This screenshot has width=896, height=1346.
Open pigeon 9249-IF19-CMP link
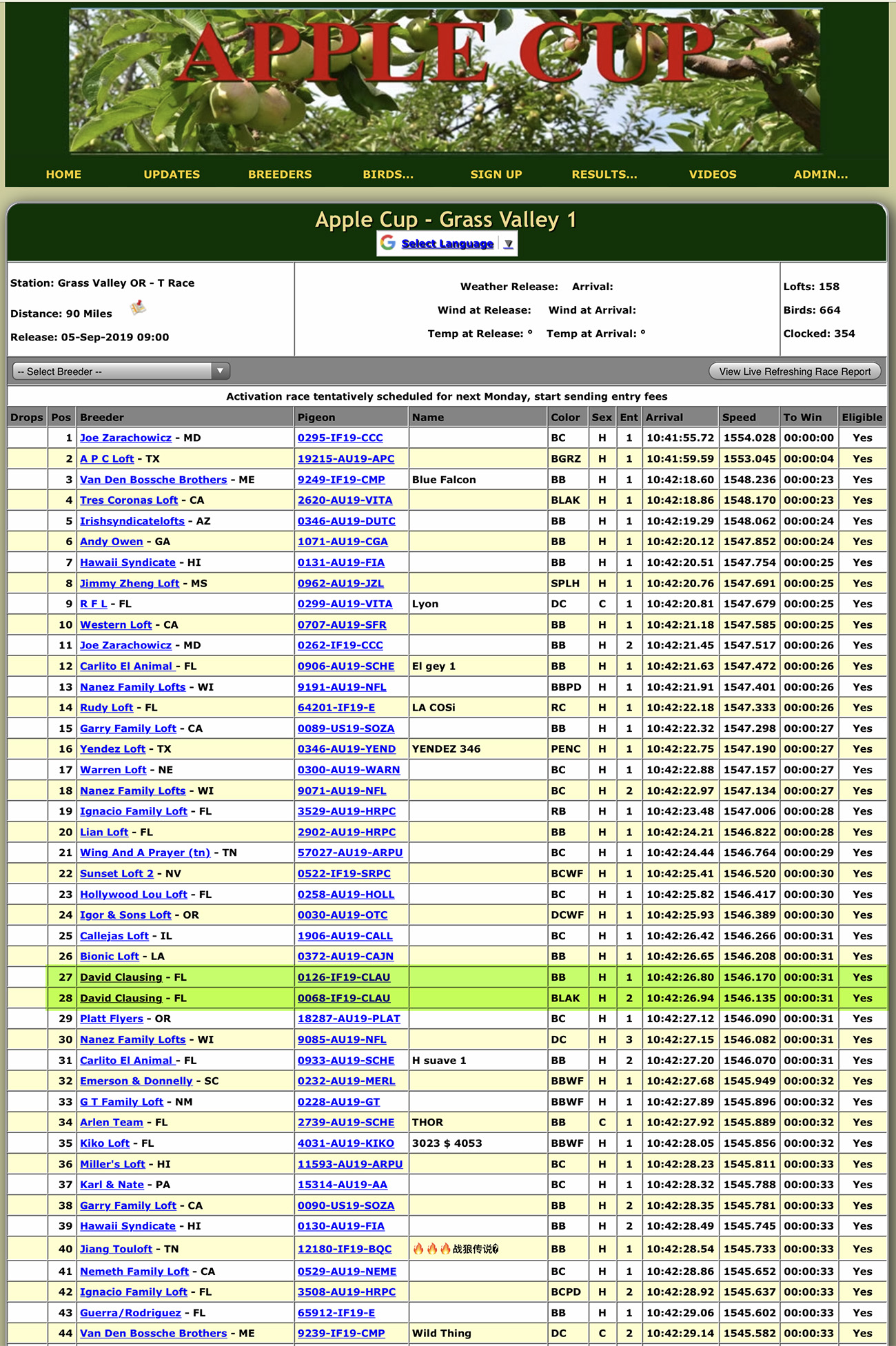click(341, 480)
